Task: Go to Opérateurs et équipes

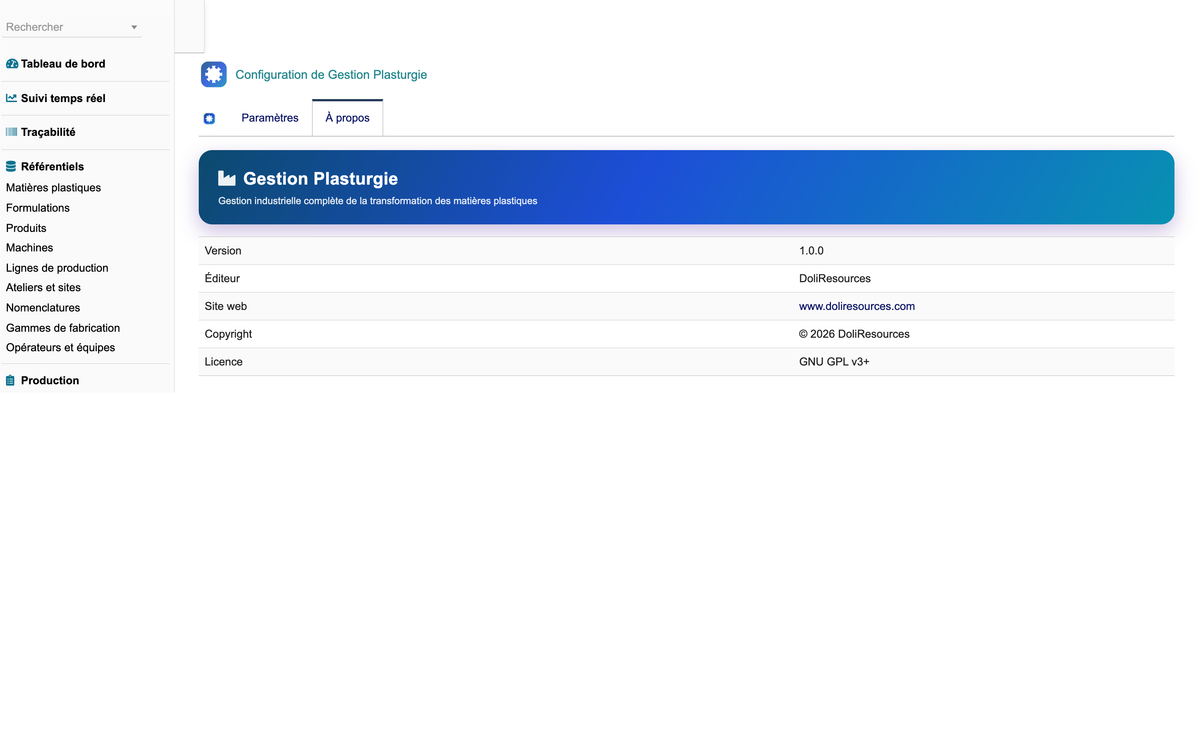Action: click(60, 348)
